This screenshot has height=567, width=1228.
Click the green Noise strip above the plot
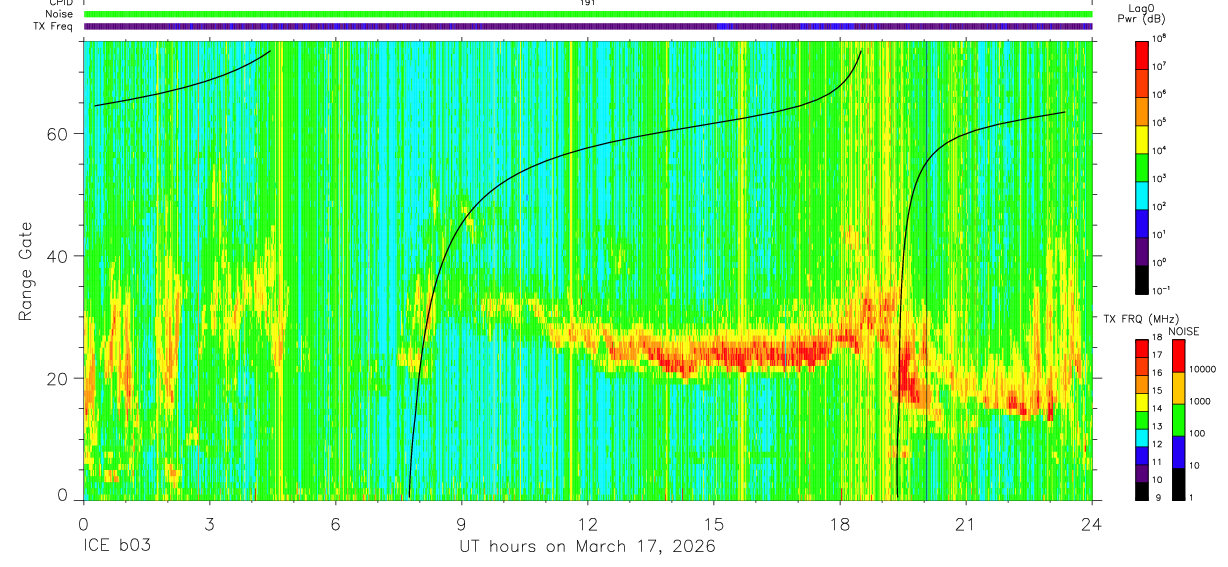[x=588, y=14]
